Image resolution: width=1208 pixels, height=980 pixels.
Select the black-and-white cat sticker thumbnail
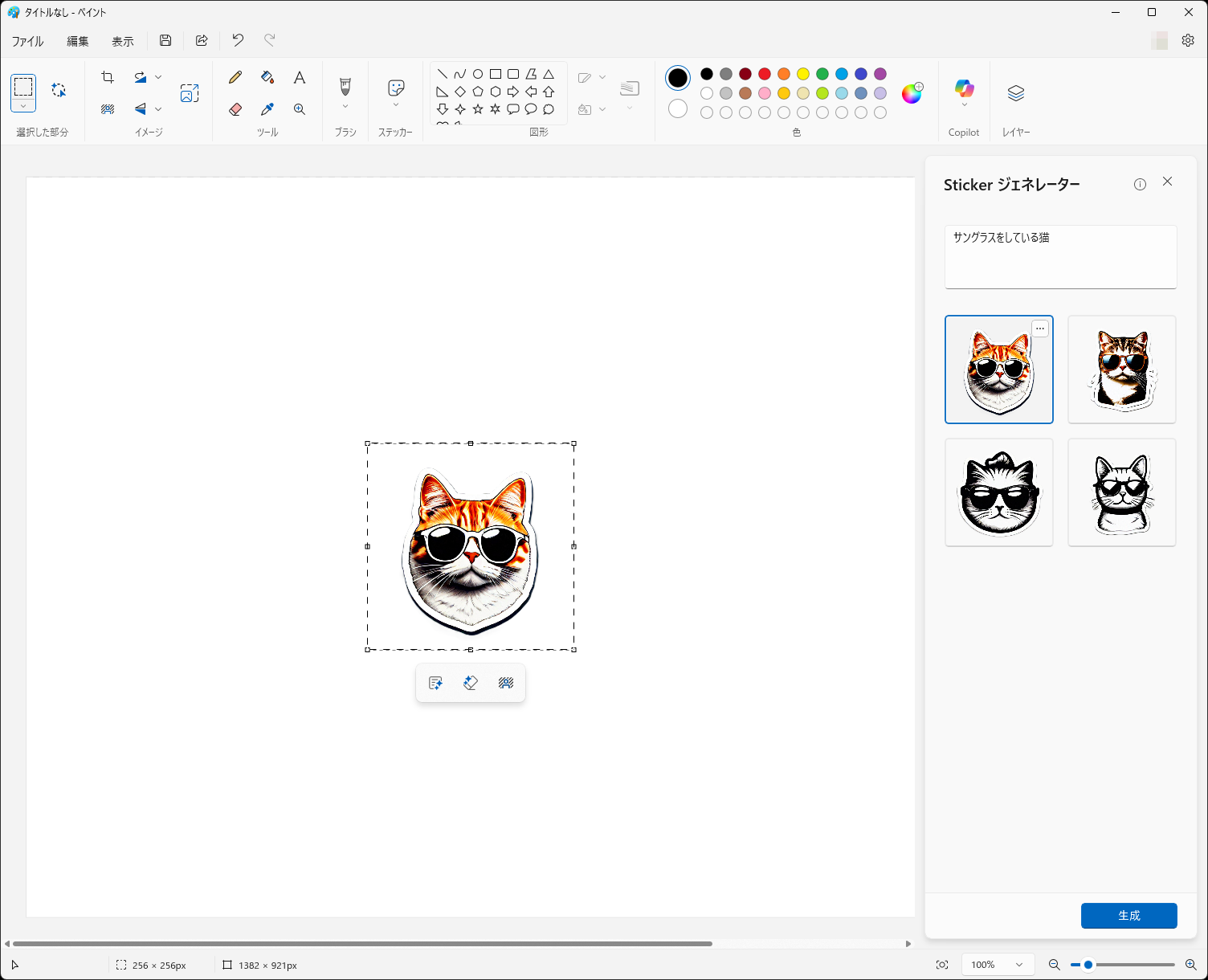pos(998,492)
